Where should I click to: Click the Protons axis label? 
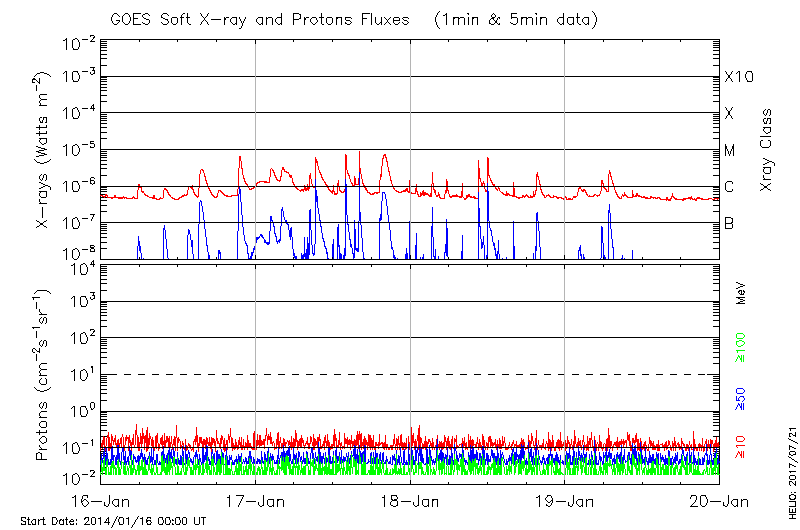(x=44, y=374)
